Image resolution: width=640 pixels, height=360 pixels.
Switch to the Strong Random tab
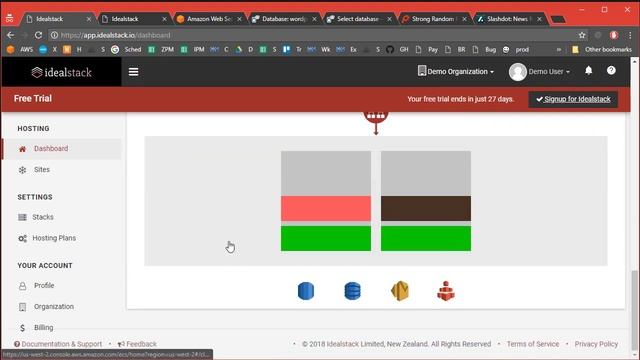pyautogui.click(x=434, y=19)
